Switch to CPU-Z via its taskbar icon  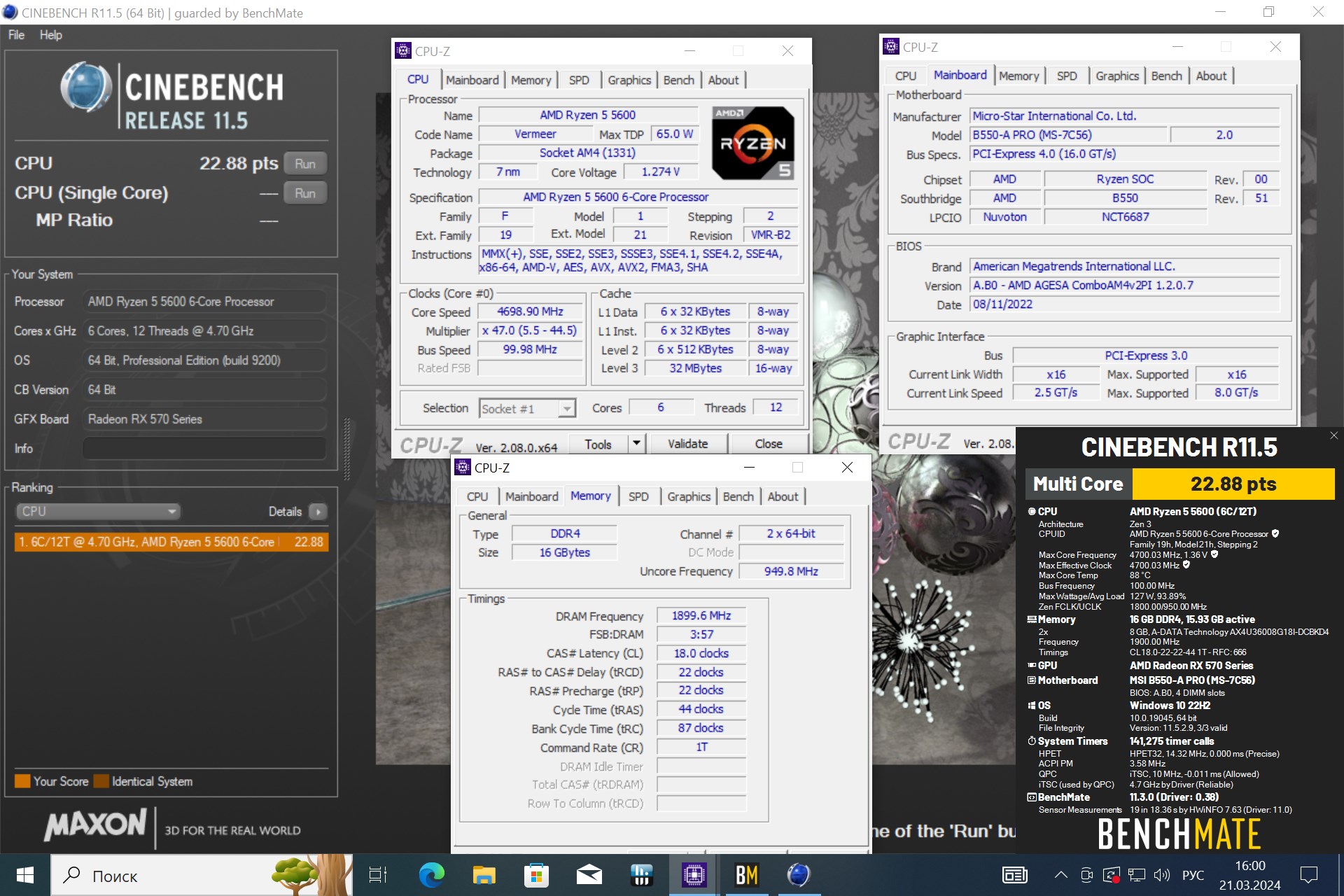pos(694,875)
